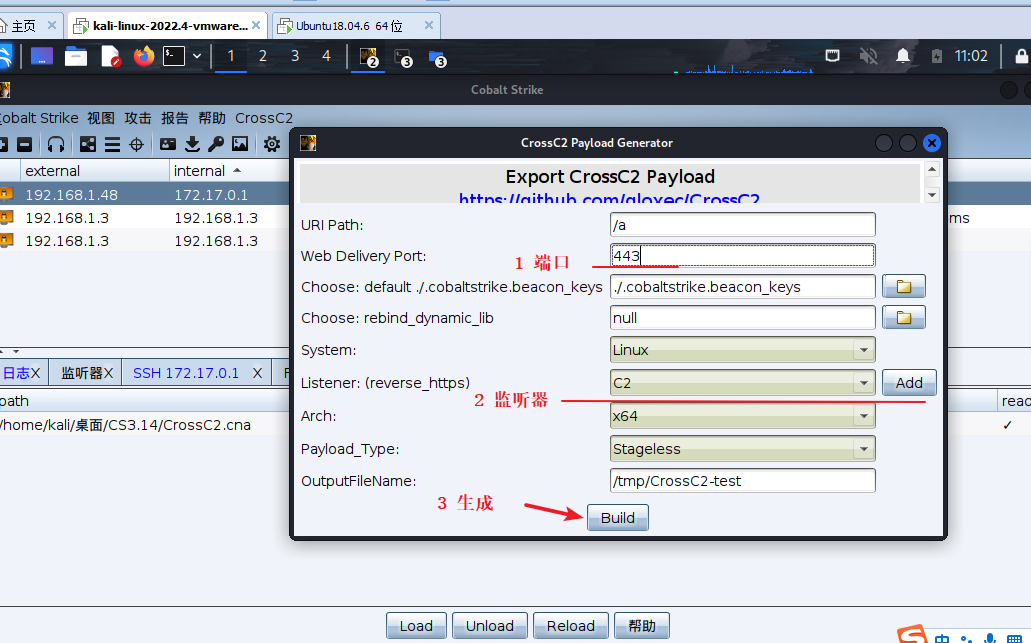
Task: Switch to the 日志X tab
Action: click(x=22, y=373)
